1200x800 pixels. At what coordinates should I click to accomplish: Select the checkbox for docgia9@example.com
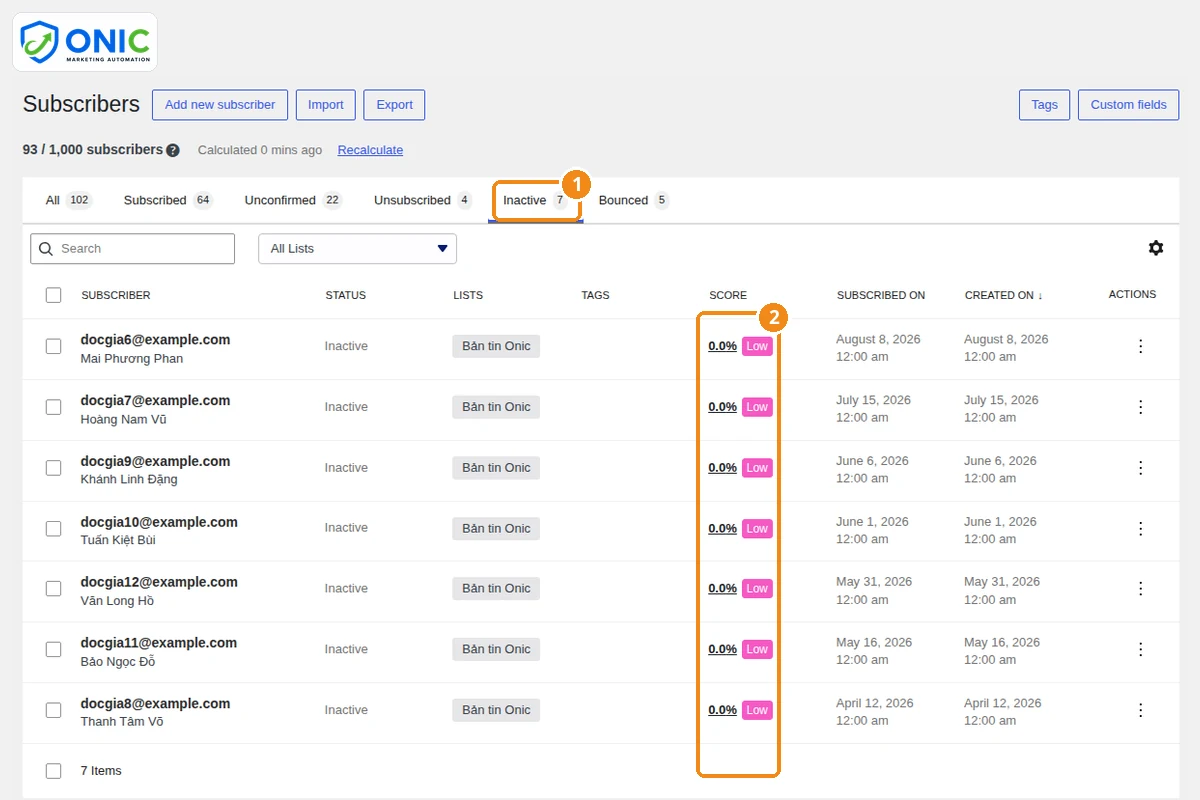[x=54, y=468]
